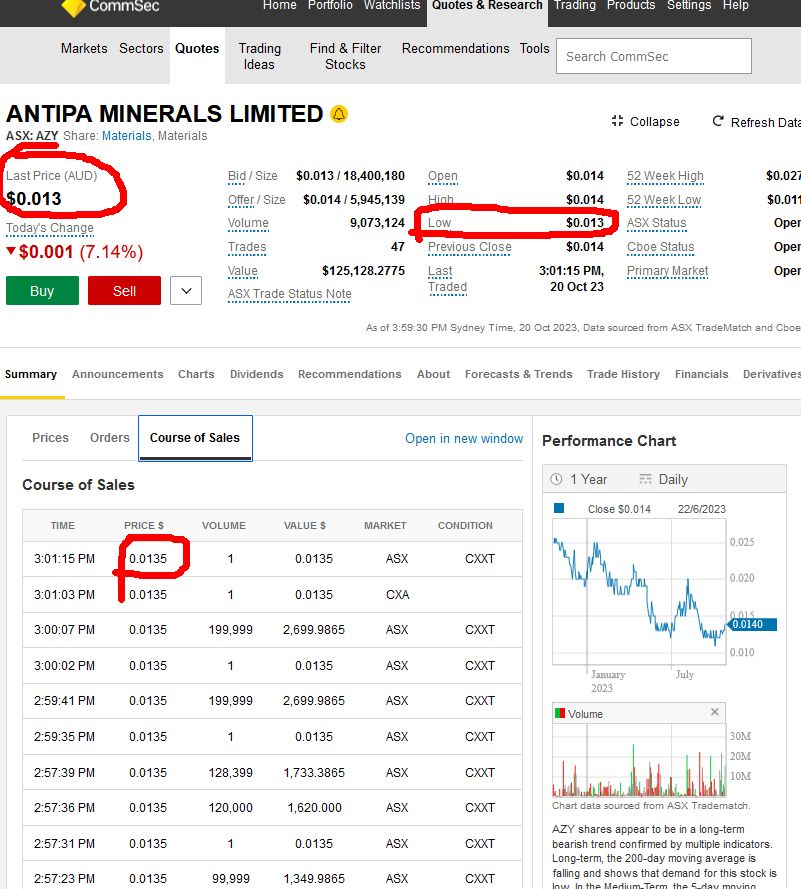
Task: Click the 2:57:39 PM trade time
Action: pos(64,773)
